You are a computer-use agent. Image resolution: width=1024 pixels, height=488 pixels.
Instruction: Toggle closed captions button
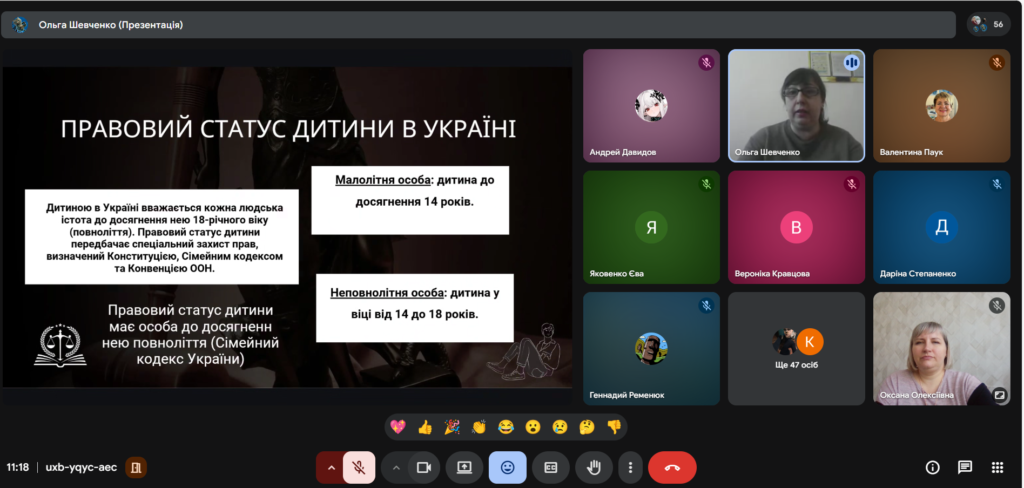coord(550,467)
